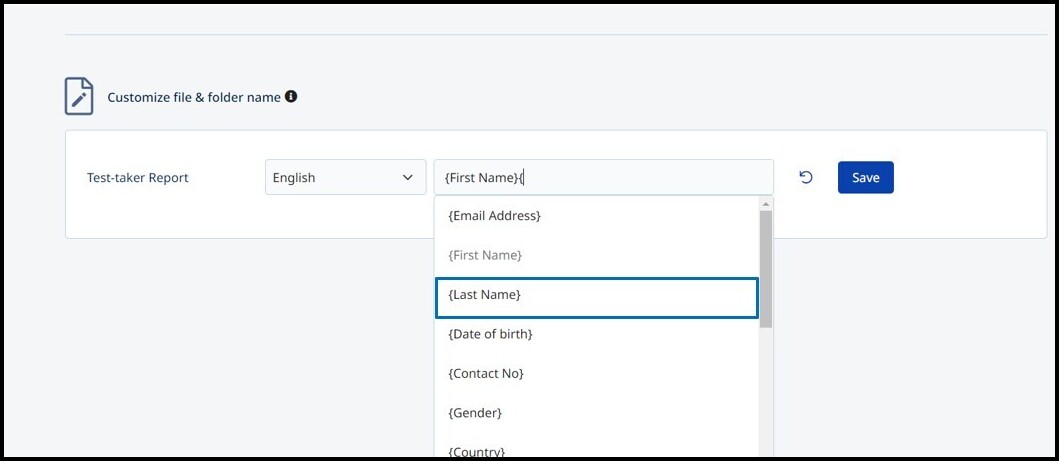The height and width of the screenshot is (461, 1059).
Task: Click the document pencil icon
Action: point(79,97)
